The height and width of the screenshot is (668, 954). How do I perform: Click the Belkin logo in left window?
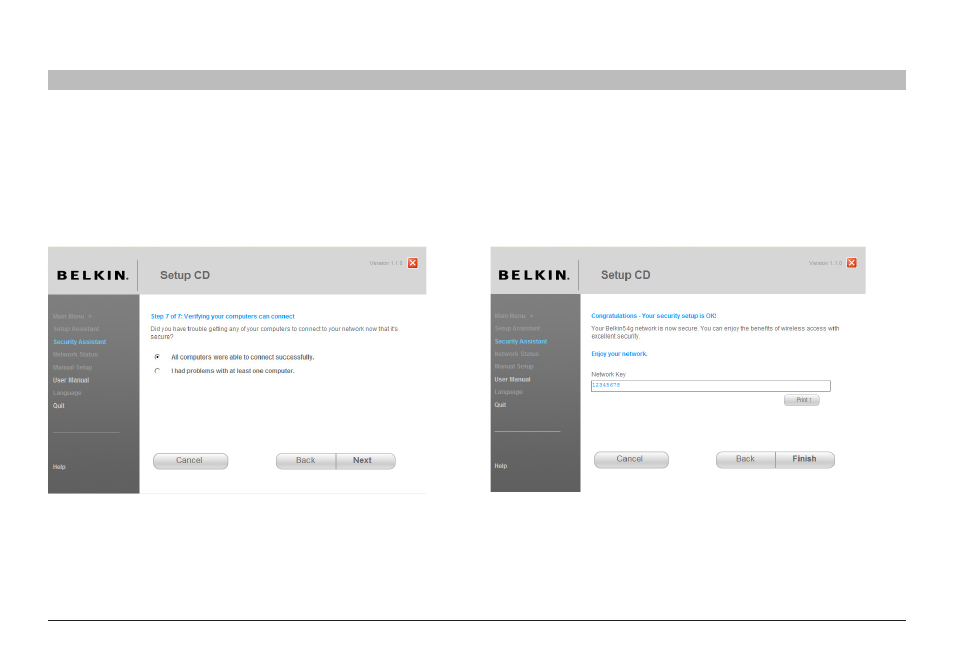pyautogui.click(x=92, y=276)
